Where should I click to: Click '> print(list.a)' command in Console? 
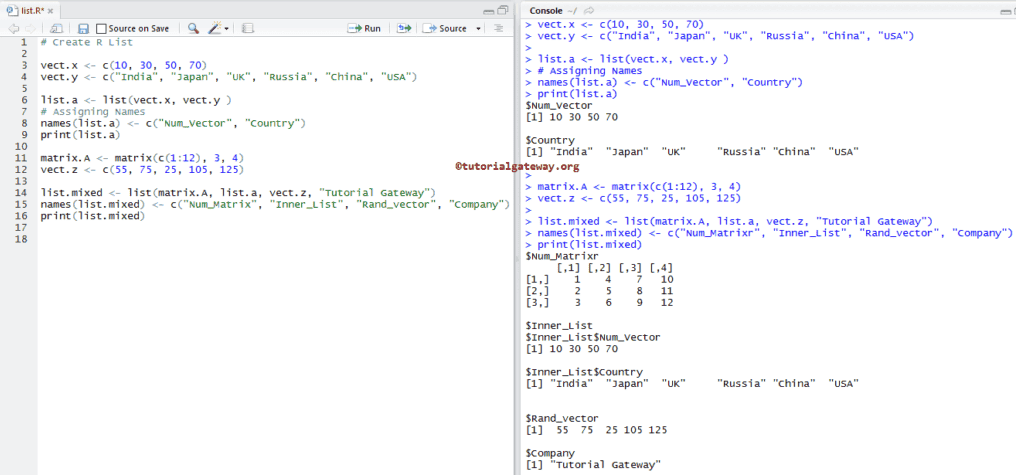[571, 94]
